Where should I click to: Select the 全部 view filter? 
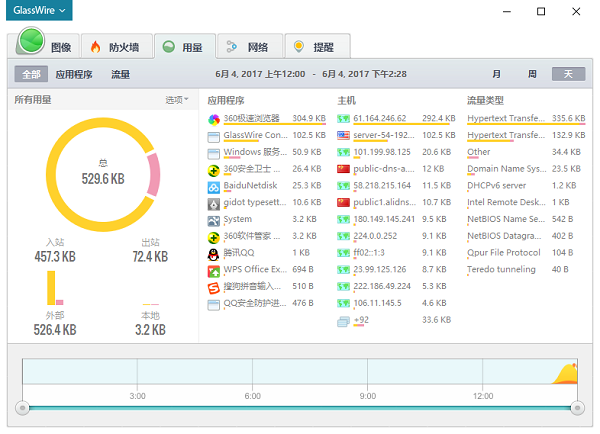[x=30, y=75]
